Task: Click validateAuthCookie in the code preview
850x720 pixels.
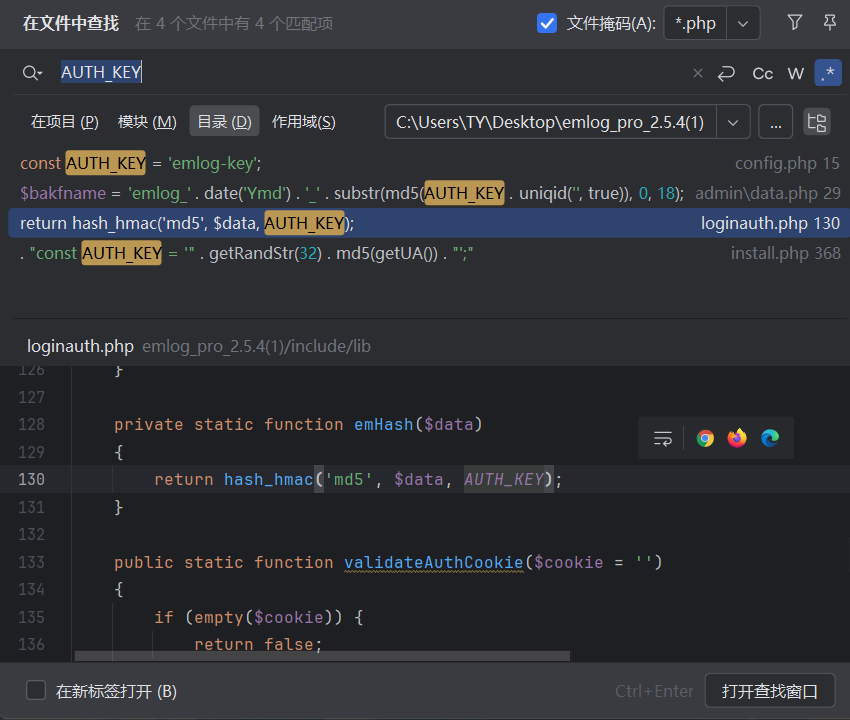Action: pos(434,562)
